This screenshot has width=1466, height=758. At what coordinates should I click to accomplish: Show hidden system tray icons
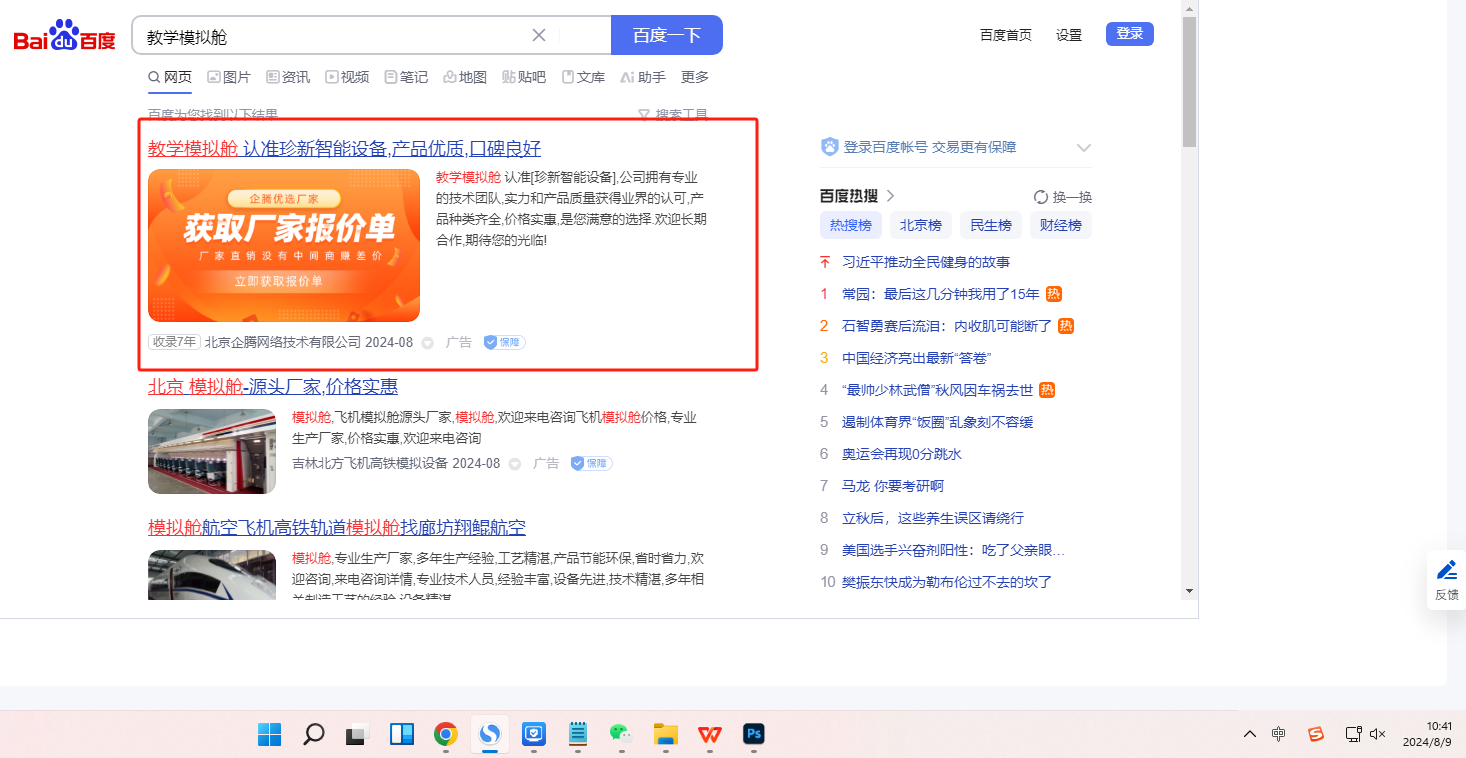click(1249, 734)
